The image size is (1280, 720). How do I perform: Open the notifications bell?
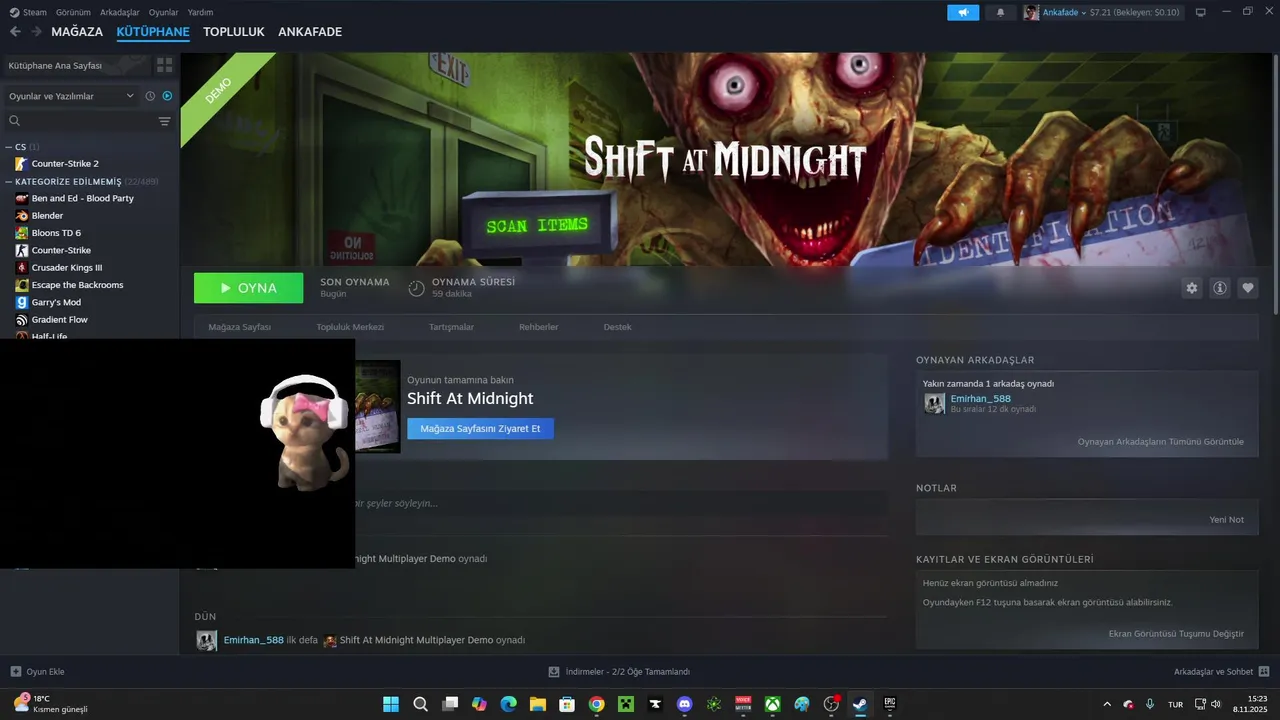click(1000, 12)
